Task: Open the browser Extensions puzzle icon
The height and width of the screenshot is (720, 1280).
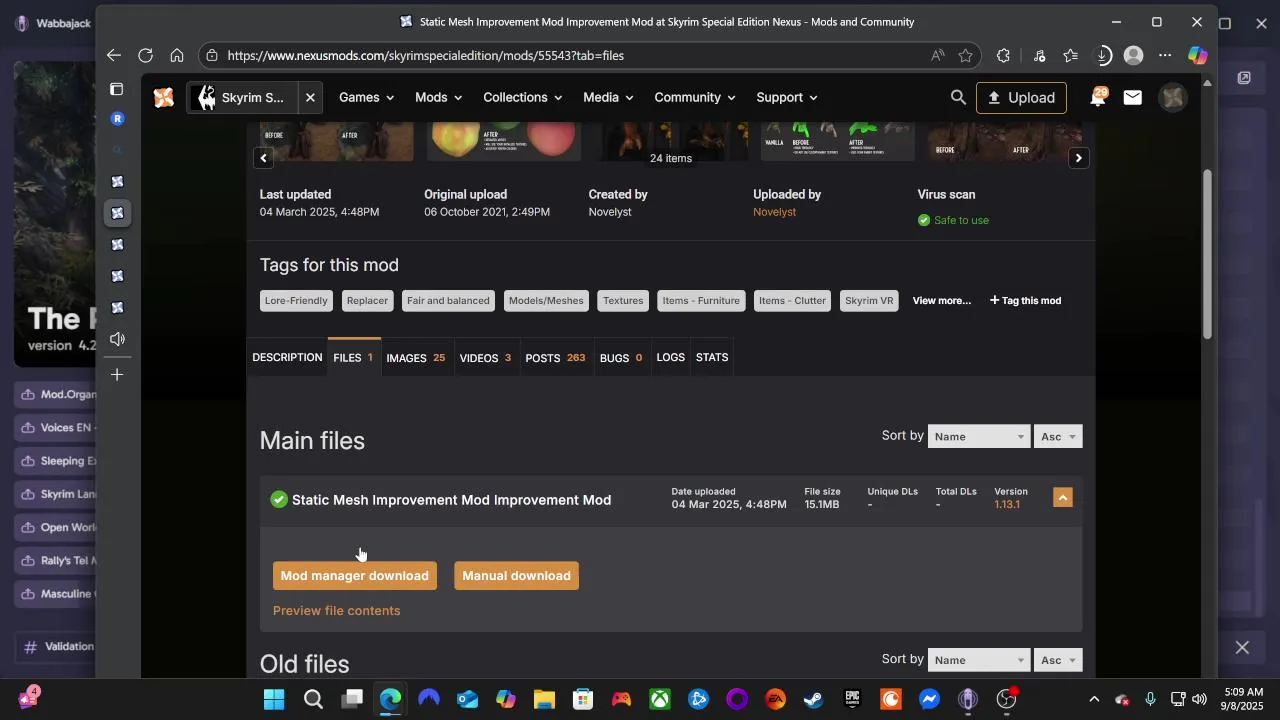Action: coord(1003,56)
